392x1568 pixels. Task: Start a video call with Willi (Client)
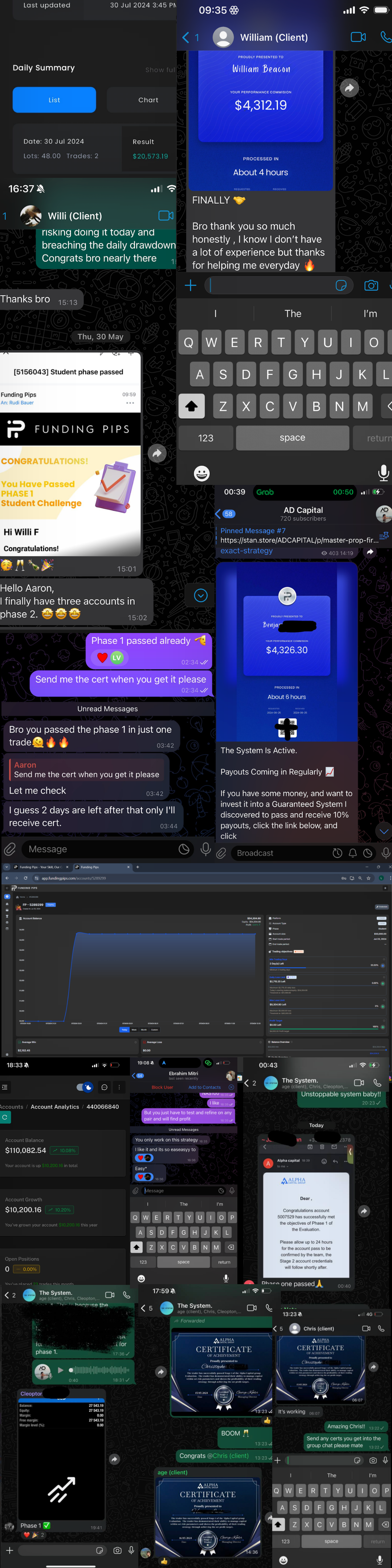point(166,216)
